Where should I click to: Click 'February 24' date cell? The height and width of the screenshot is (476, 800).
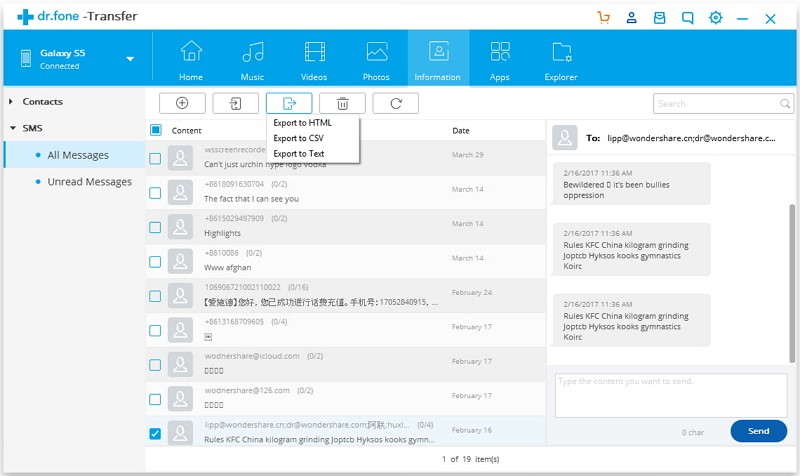click(472, 292)
